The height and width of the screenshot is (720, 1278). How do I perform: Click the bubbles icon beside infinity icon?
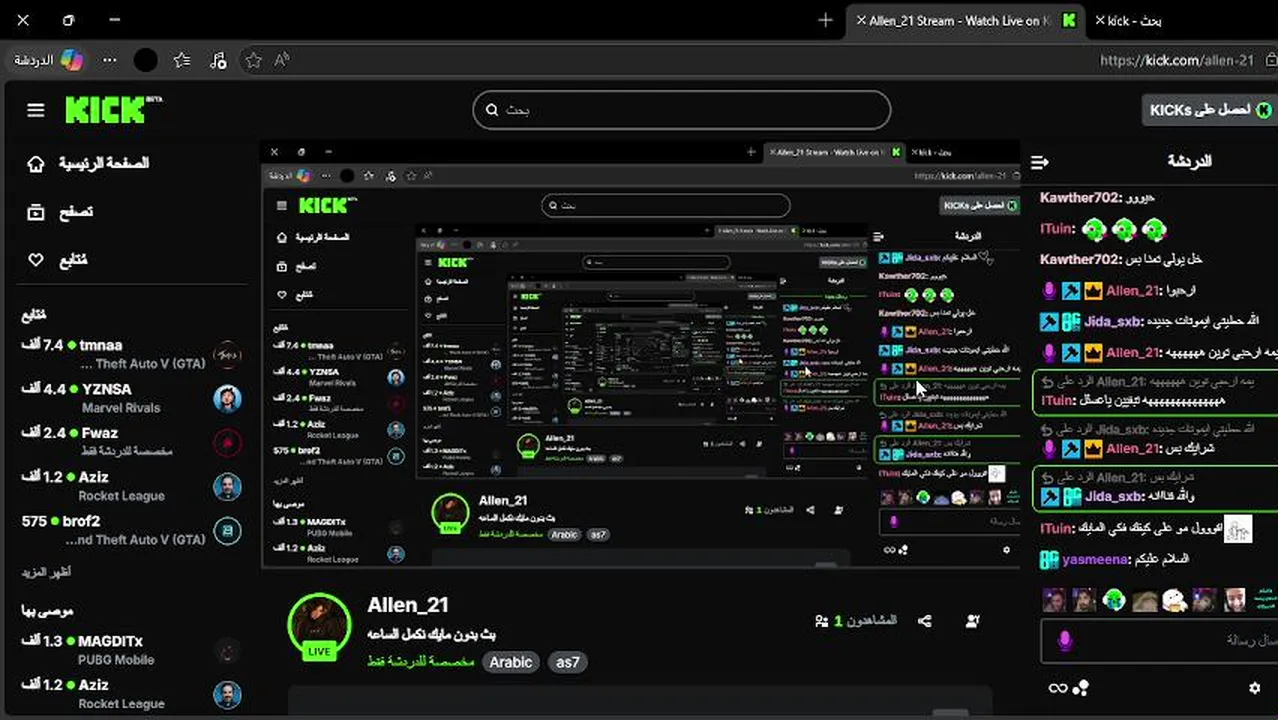pyautogui.click(x=1080, y=688)
